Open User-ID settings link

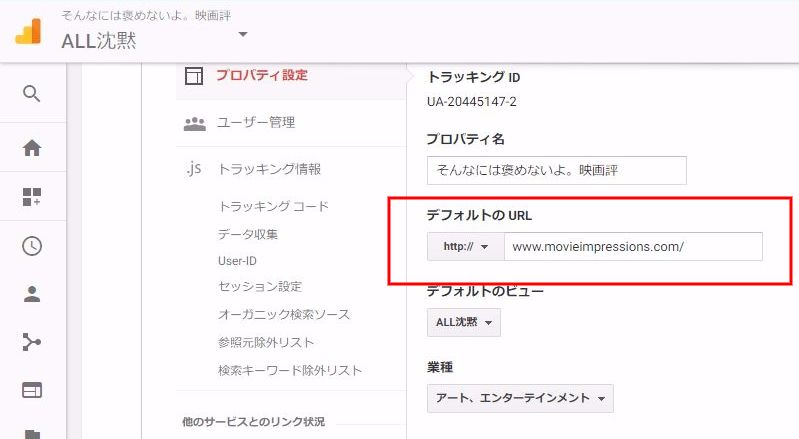point(237,261)
